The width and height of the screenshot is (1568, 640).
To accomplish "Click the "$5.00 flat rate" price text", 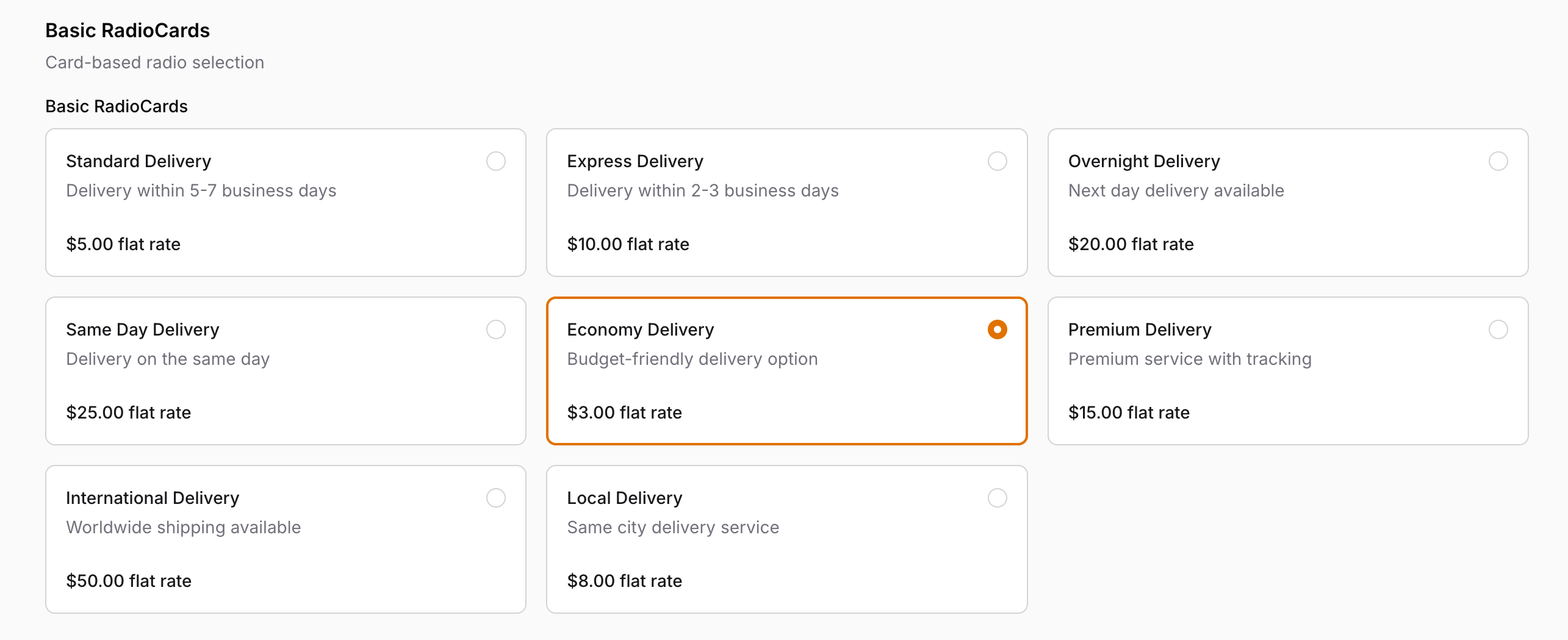I will pos(123,244).
